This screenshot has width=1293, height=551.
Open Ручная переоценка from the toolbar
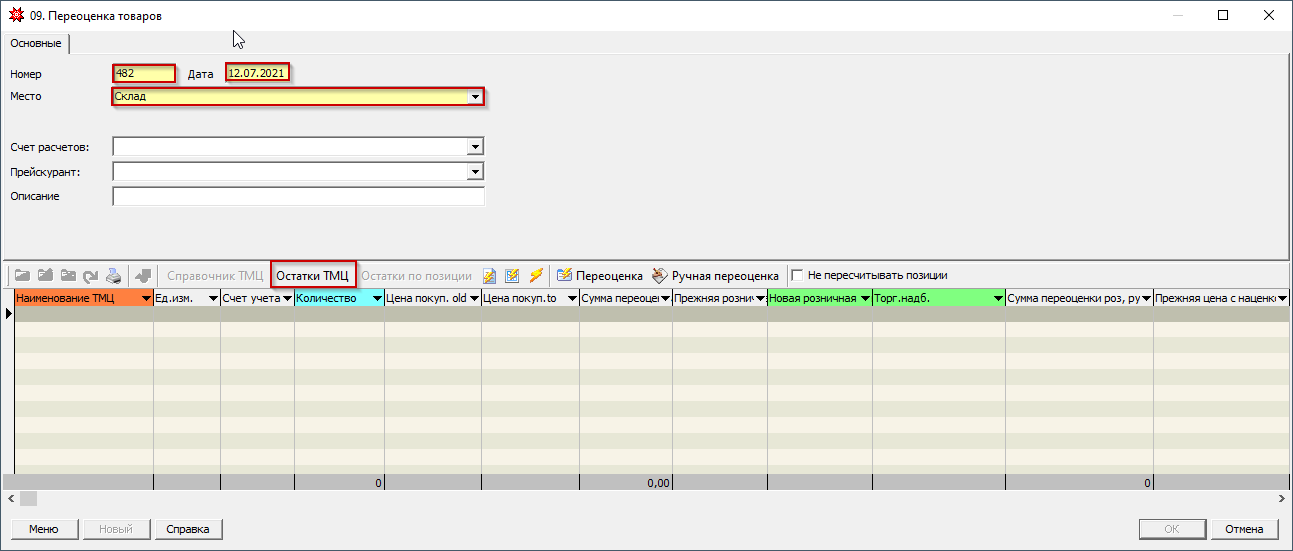point(715,276)
